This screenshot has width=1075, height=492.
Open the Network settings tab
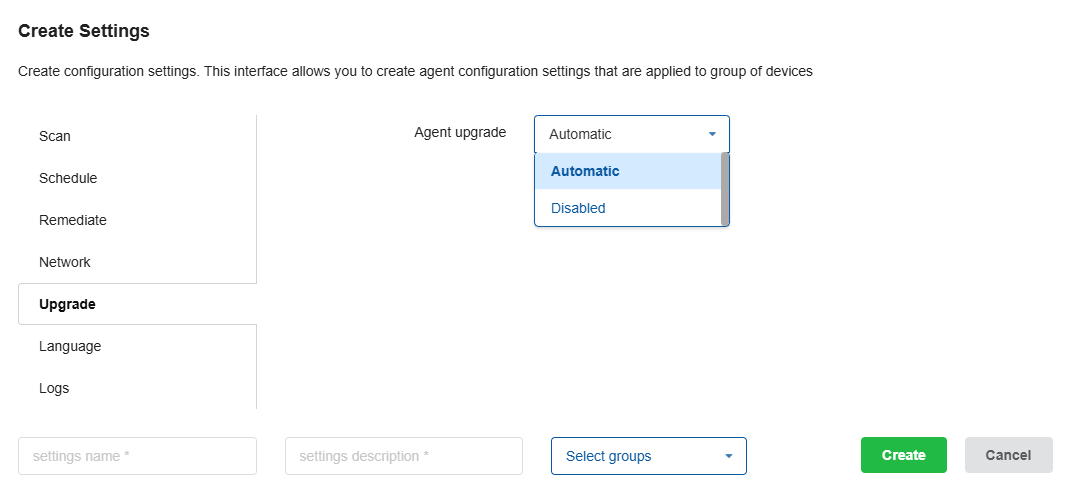tap(65, 262)
